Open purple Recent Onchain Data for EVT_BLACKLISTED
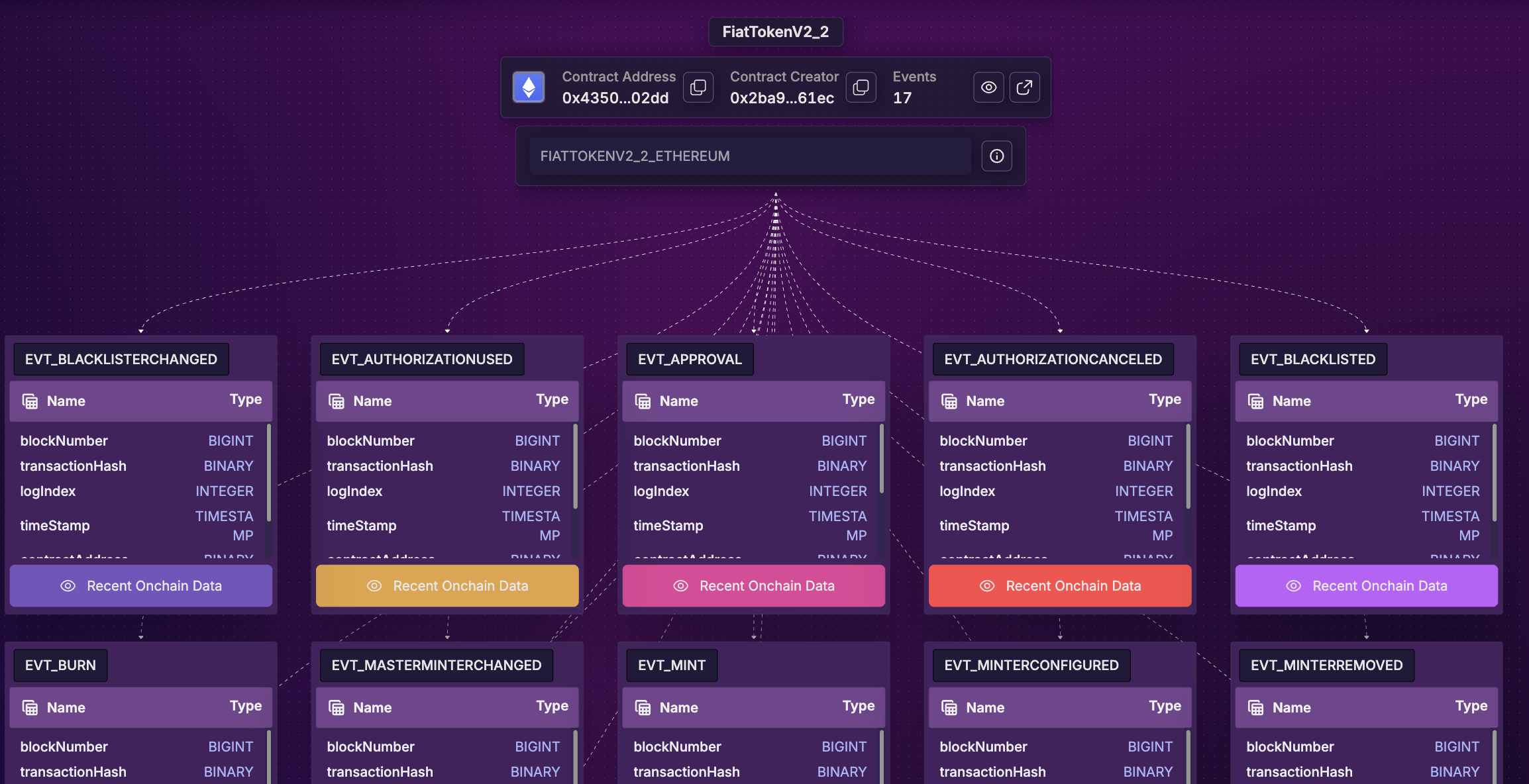The image size is (1529, 784). [1366, 586]
